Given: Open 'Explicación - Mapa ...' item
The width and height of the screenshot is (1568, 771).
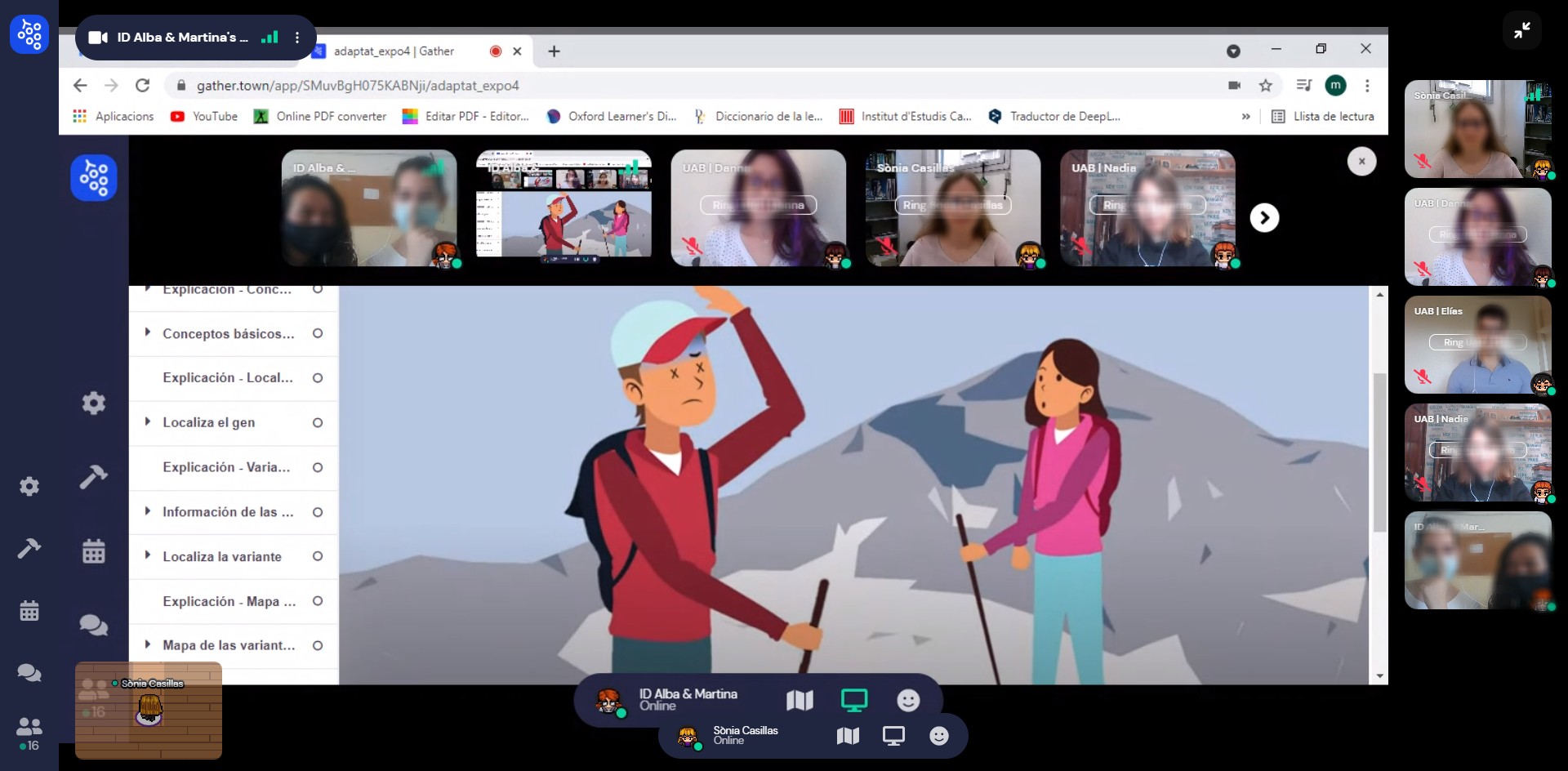Looking at the screenshot, I should [x=229, y=601].
